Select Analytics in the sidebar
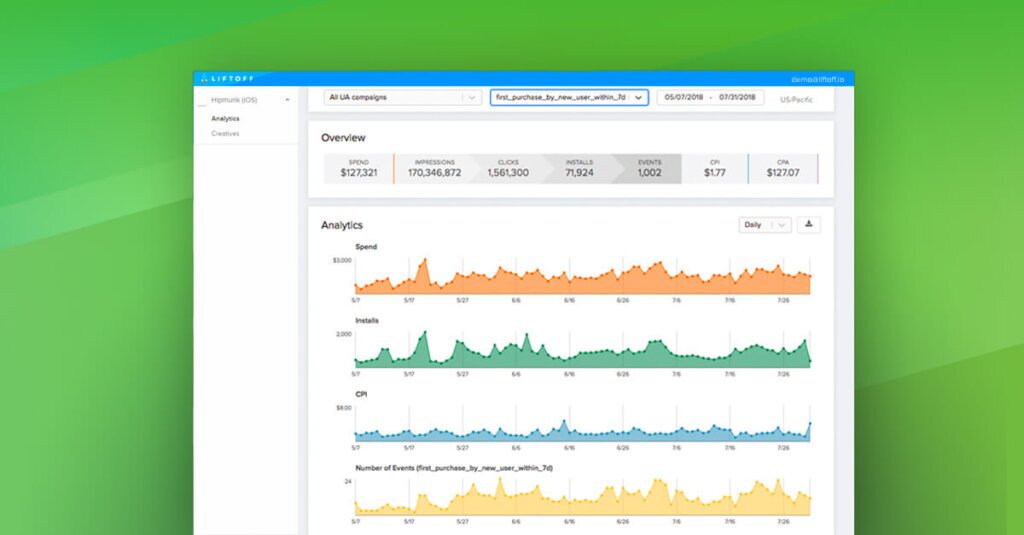Viewport: 1024px width, 535px height. [x=225, y=118]
